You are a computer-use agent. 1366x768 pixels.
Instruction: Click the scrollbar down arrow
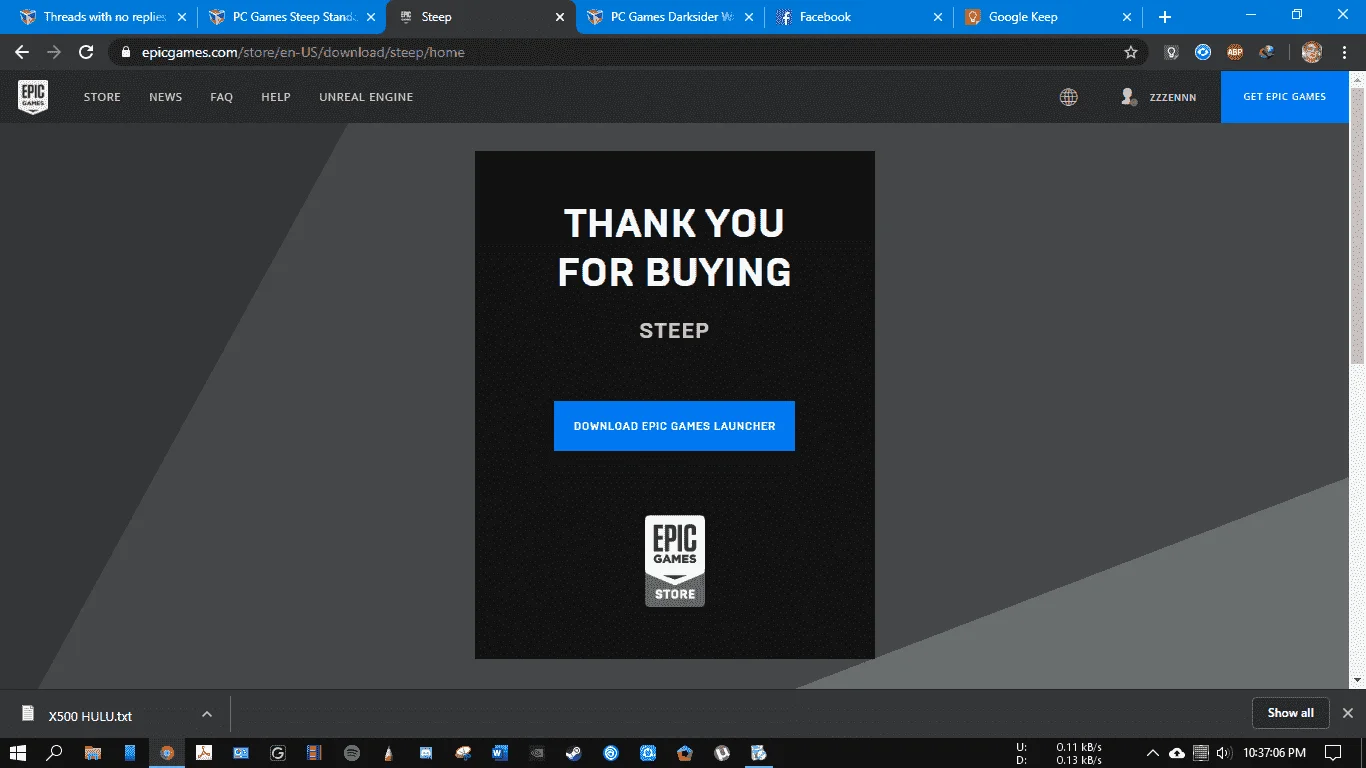(x=1357, y=681)
